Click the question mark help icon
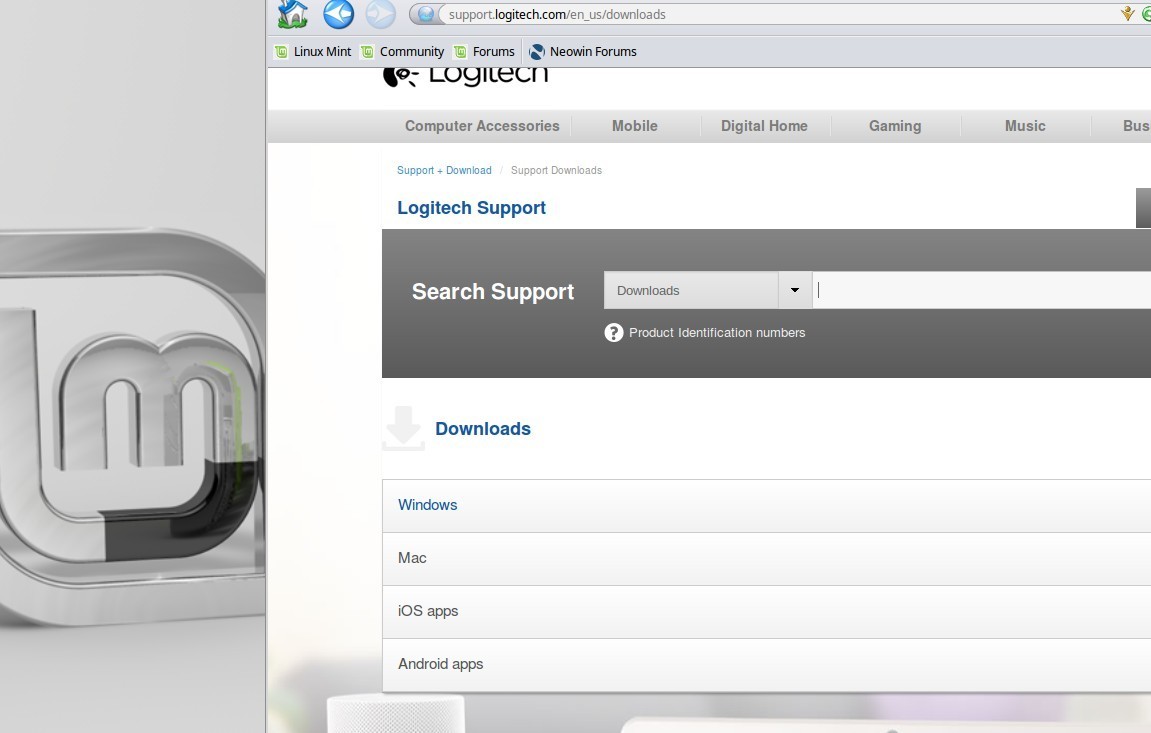The image size is (1151, 733). pyautogui.click(x=614, y=333)
